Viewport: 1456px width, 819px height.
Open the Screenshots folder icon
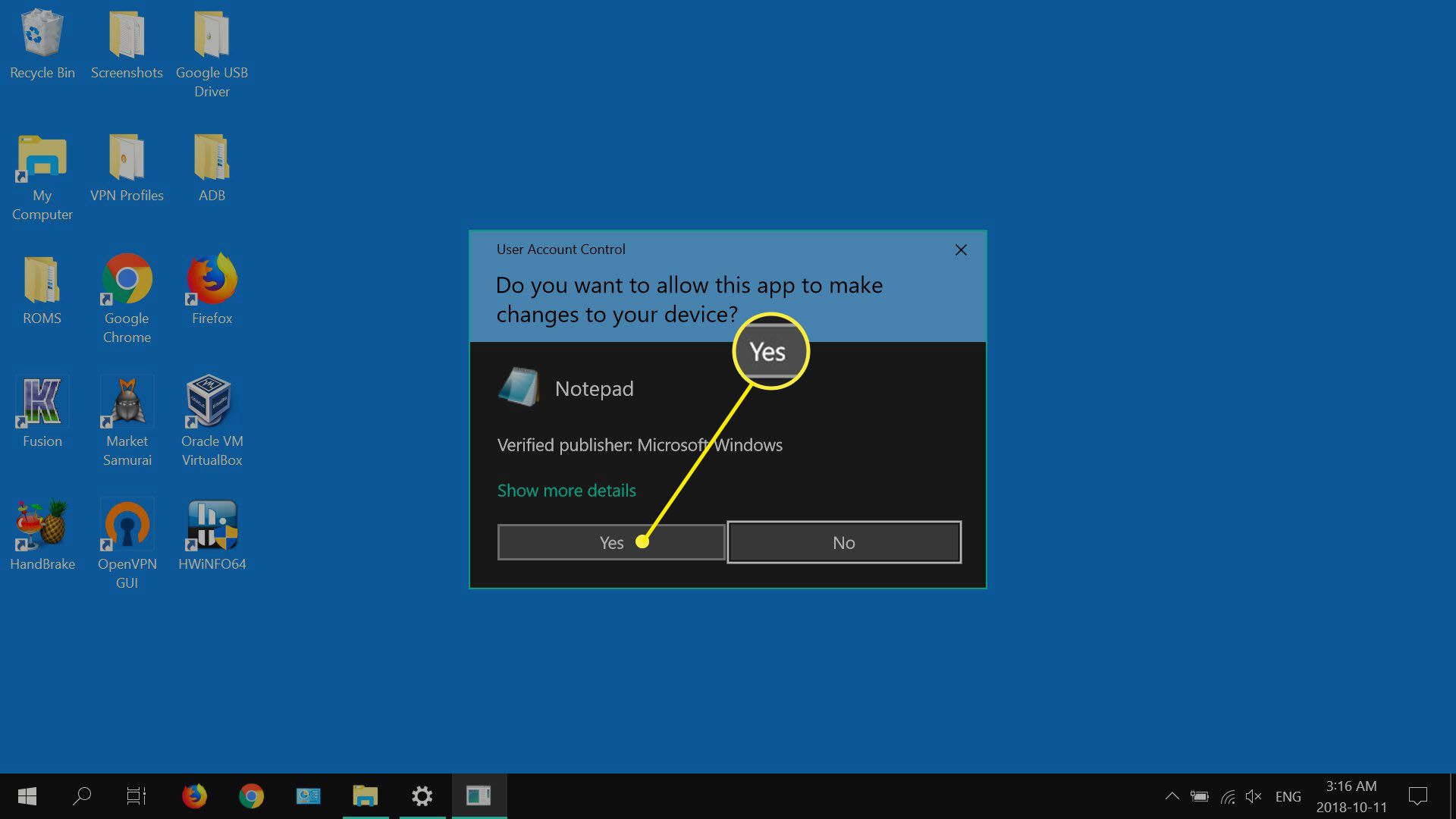click(x=127, y=45)
